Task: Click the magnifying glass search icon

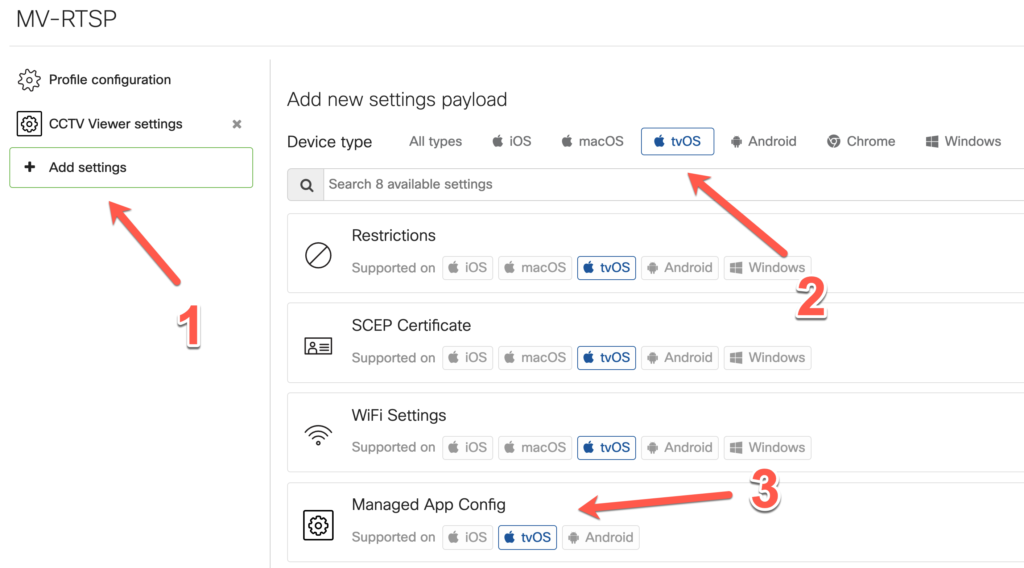Action: pos(305,185)
